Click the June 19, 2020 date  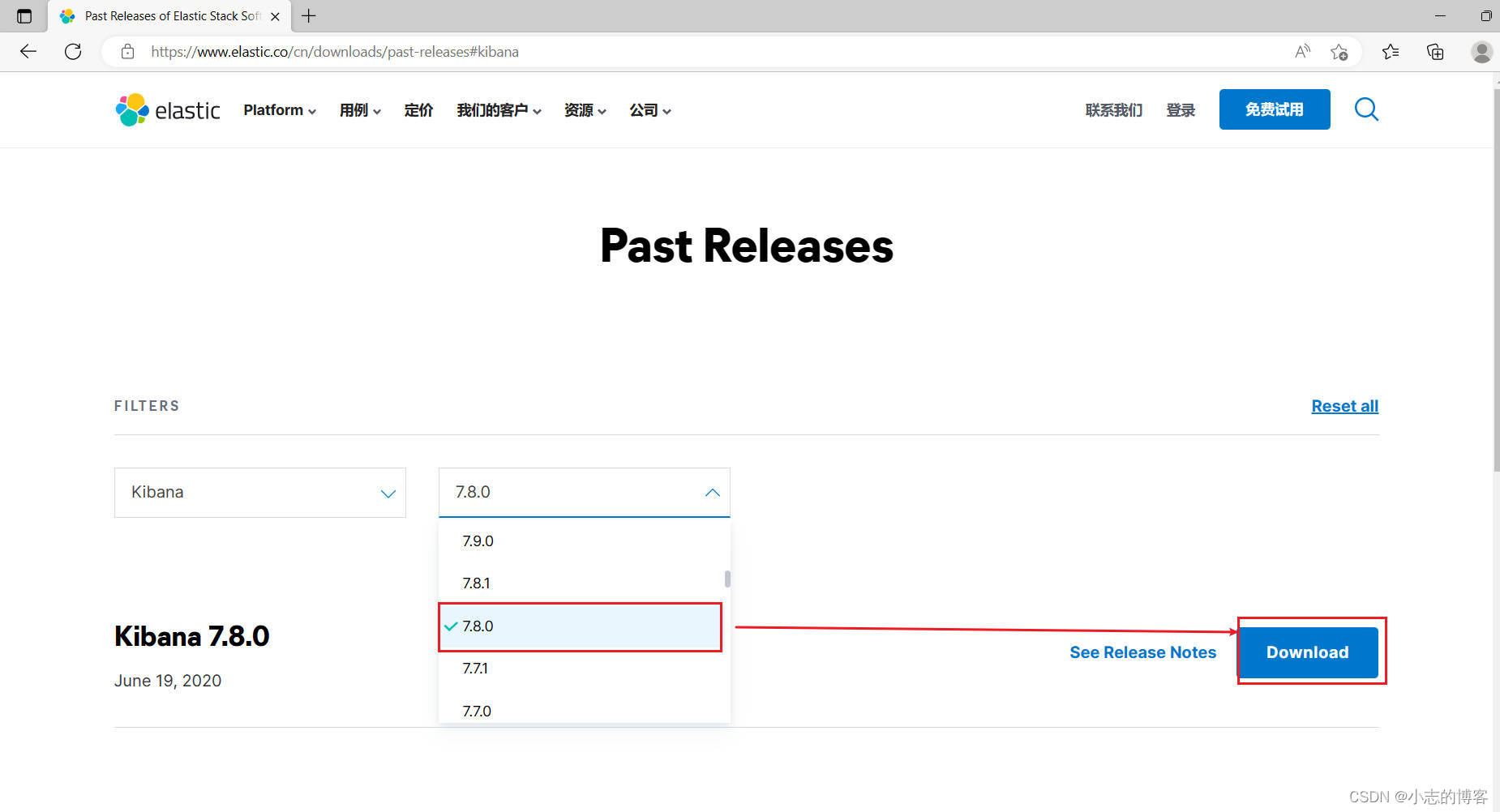[x=168, y=681]
